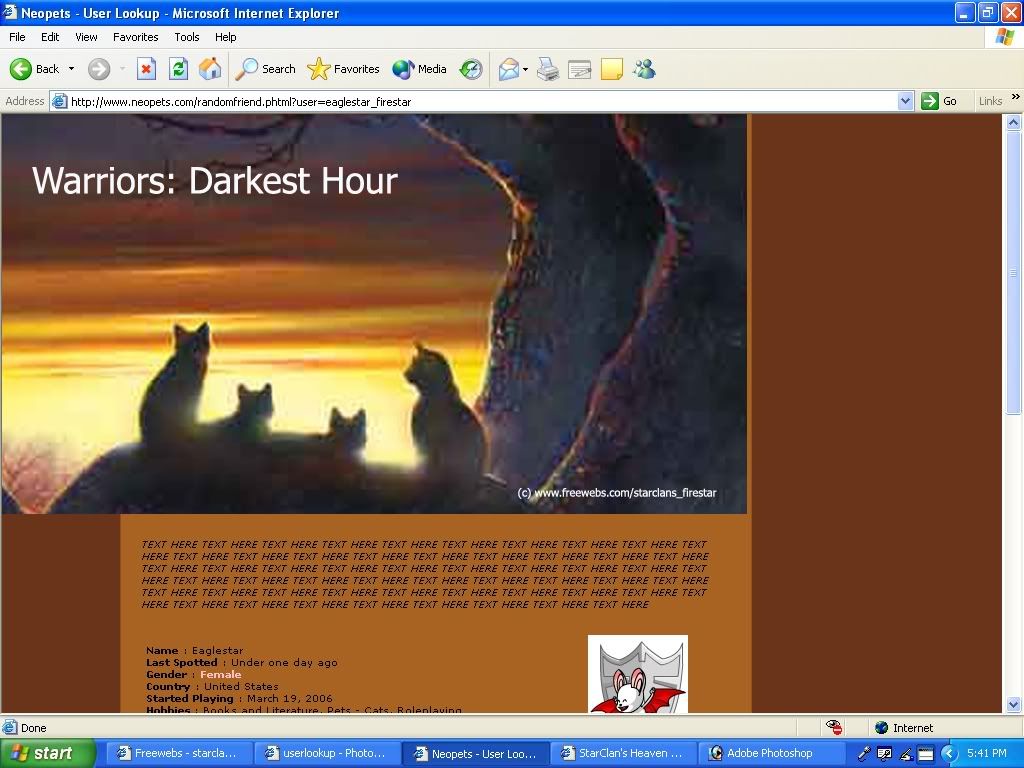Open the Back history dropdown arrow
Image resolution: width=1024 pixels, height=768 pixels.
point(71,69)
